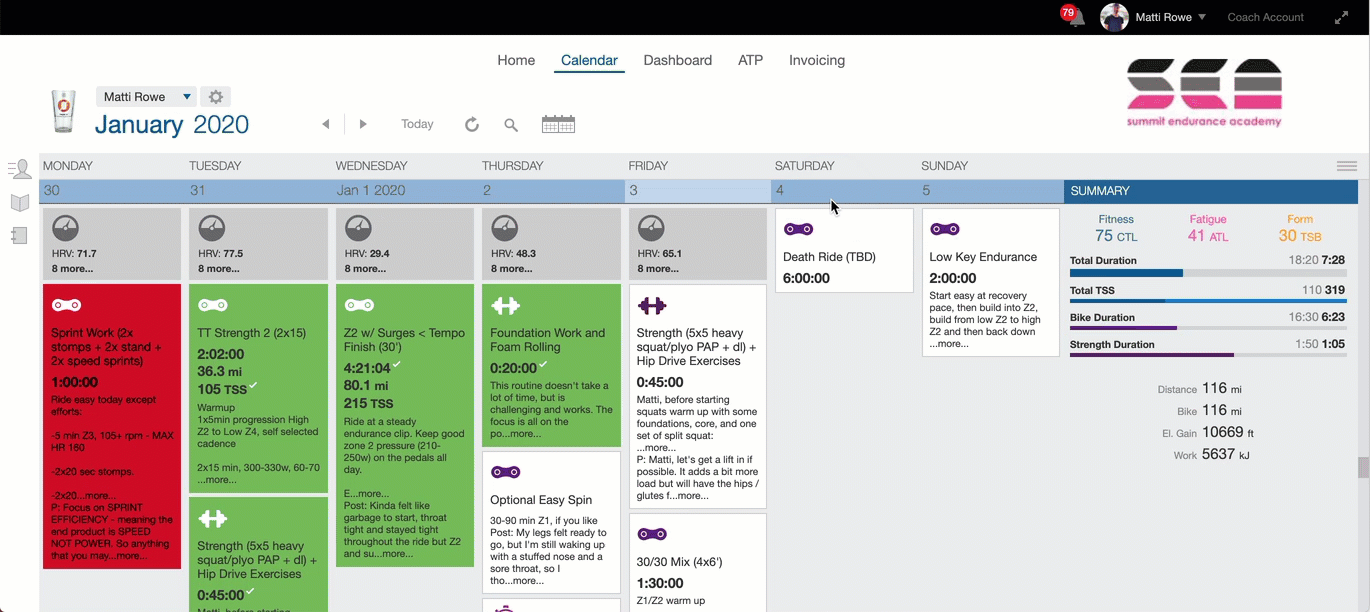This screenshot has width=1370, height=612.
Task: Click the strength icon on Foundation Work card
Action: [x=505, y=305]
